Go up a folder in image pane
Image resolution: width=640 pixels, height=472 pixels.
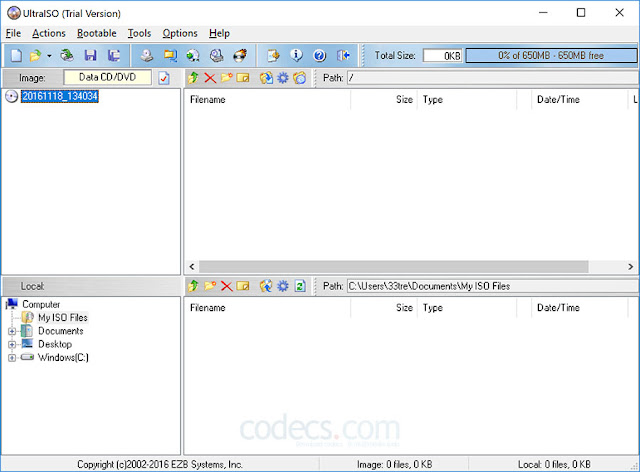(193, 78)
